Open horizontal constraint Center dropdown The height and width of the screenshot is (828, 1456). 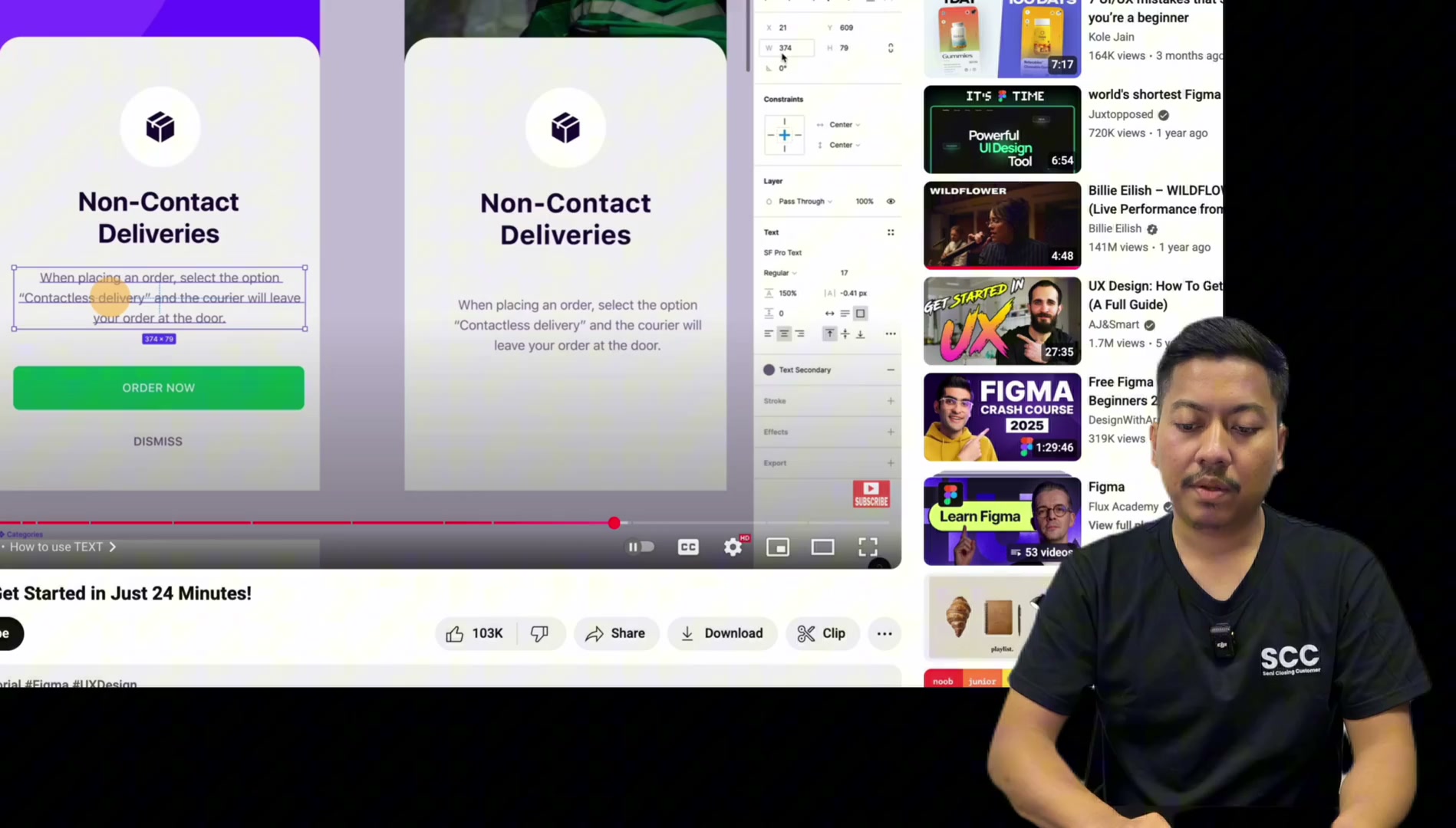point(844,125)
